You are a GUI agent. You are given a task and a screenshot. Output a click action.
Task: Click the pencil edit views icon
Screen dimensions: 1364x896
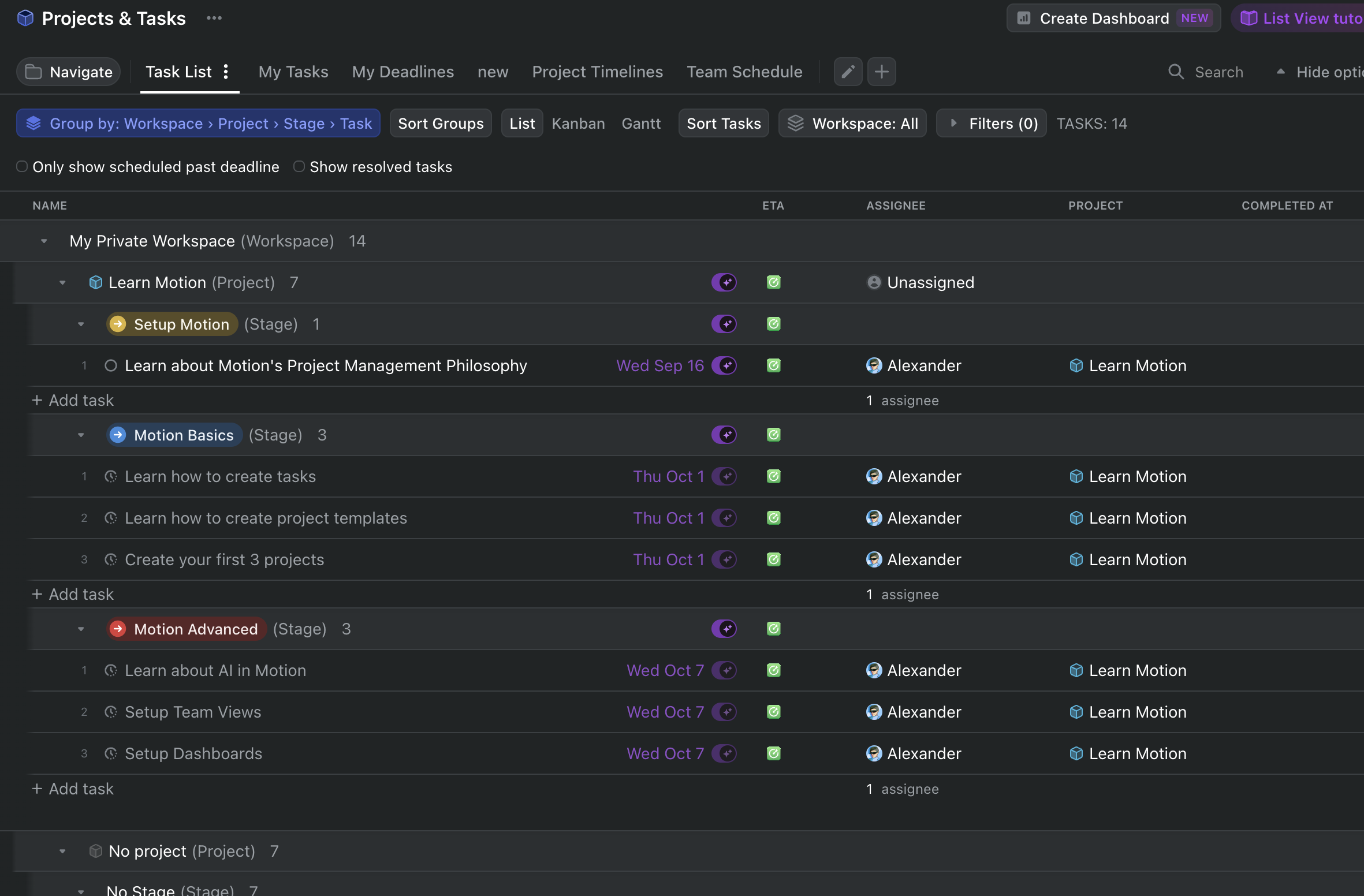(848, 72)
